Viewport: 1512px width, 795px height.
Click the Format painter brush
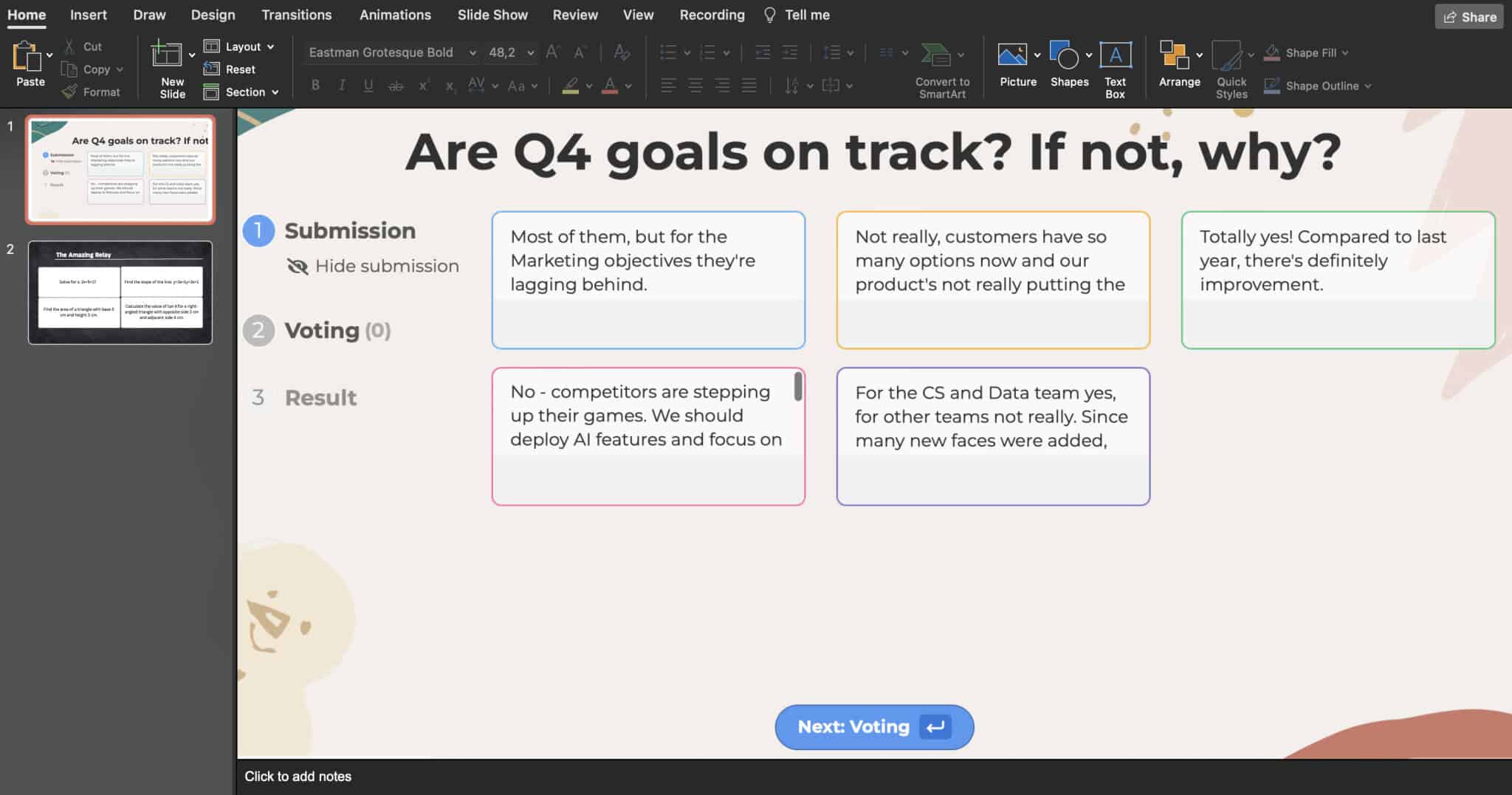coord(69,92)
